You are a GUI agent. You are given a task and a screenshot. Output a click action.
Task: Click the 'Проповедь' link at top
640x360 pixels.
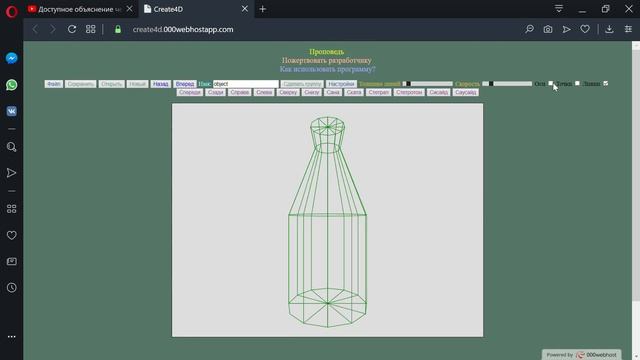click(327, 52)
